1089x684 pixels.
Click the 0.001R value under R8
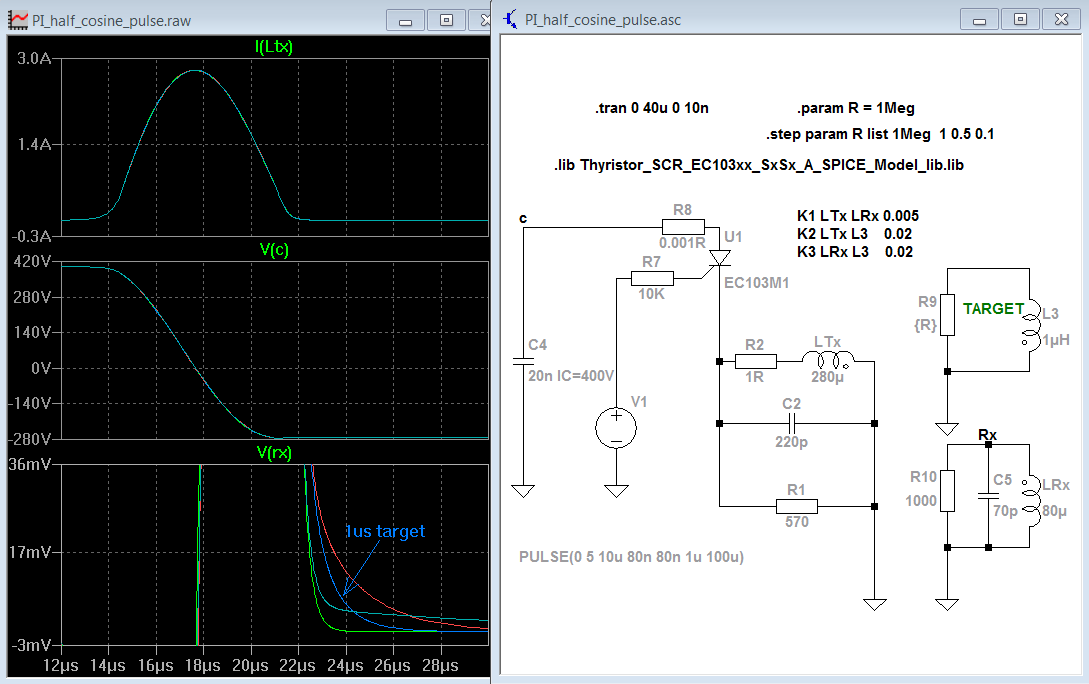682,243
